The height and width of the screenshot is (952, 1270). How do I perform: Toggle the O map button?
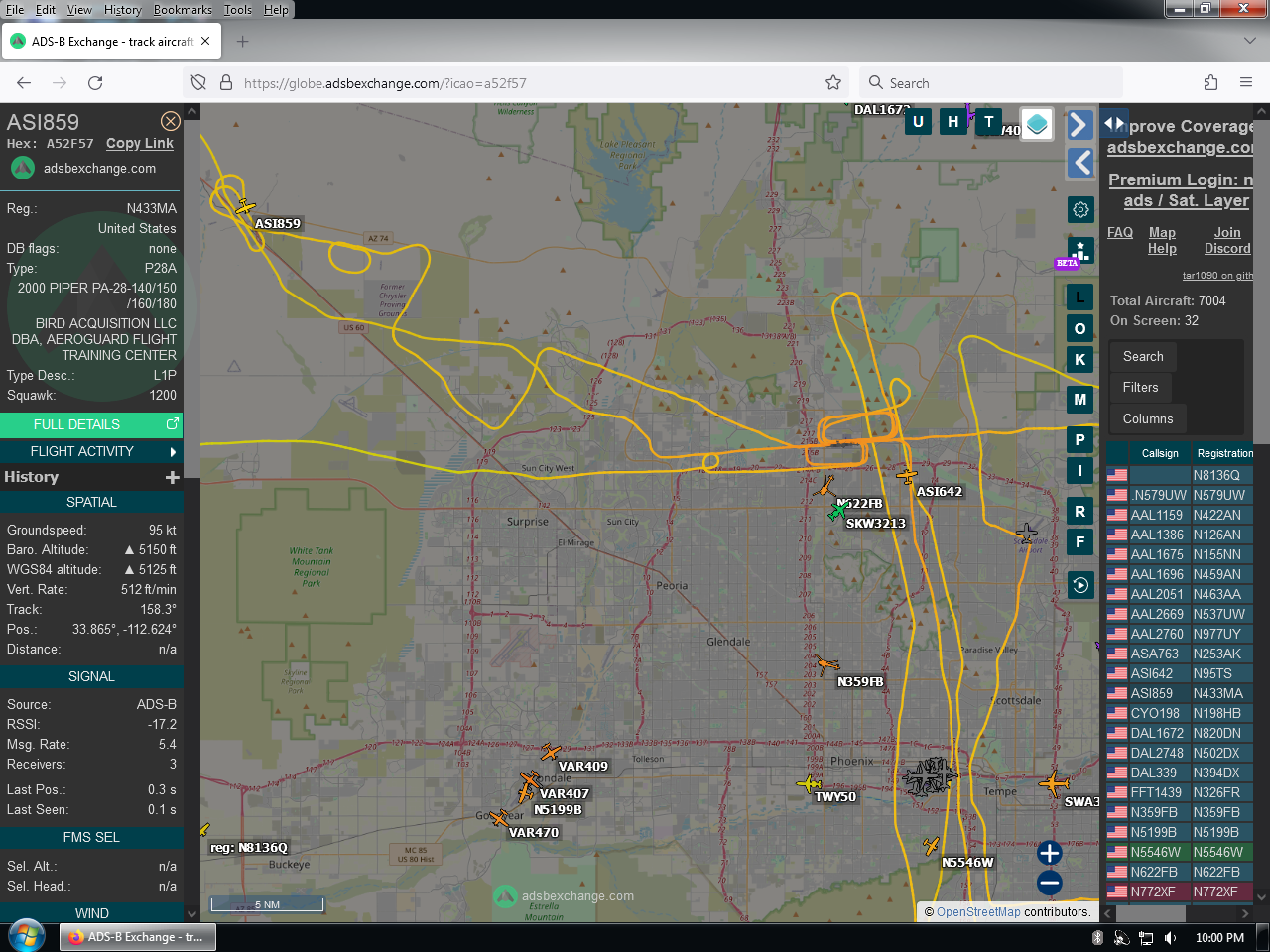[x=1080, y=329]
